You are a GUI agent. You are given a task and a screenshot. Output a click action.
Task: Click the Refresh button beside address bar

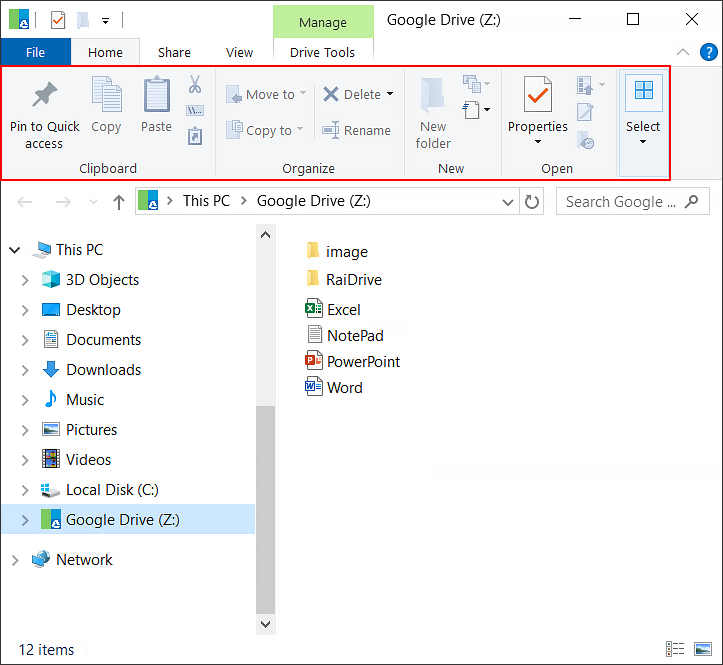[x=532, y=202]
